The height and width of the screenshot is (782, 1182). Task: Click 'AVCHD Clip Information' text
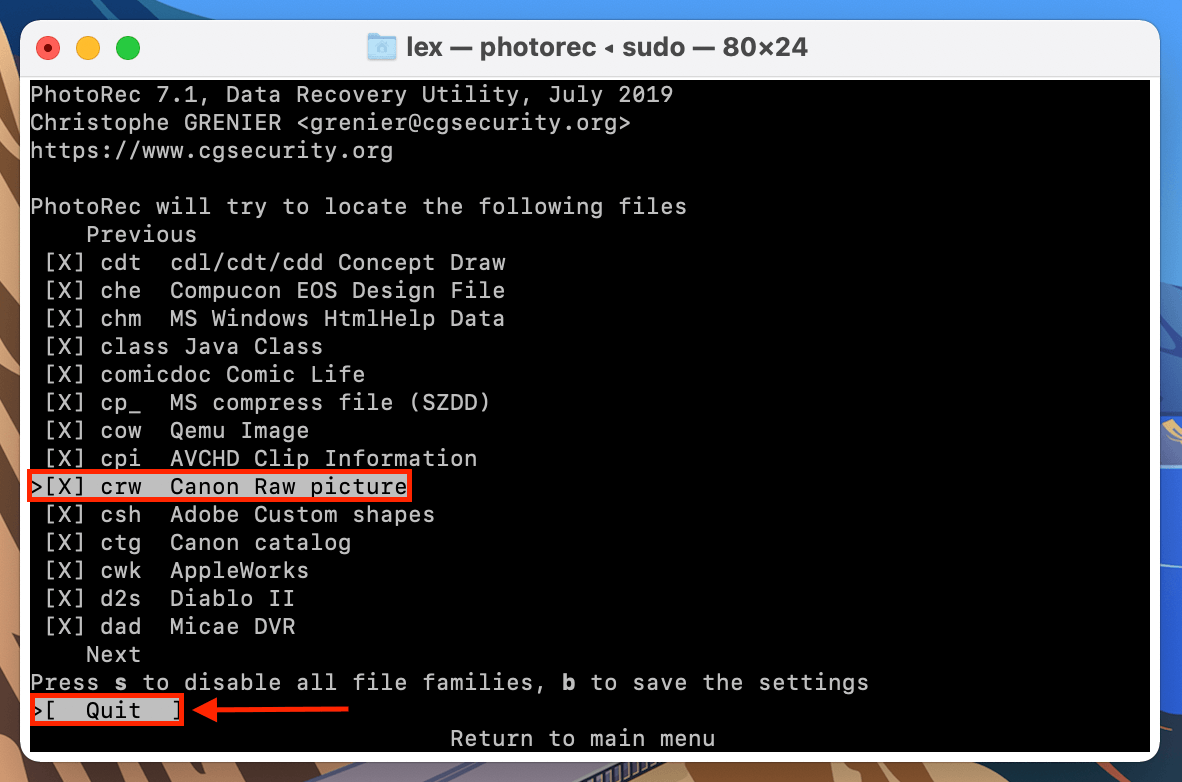click(x=323, y=458)
